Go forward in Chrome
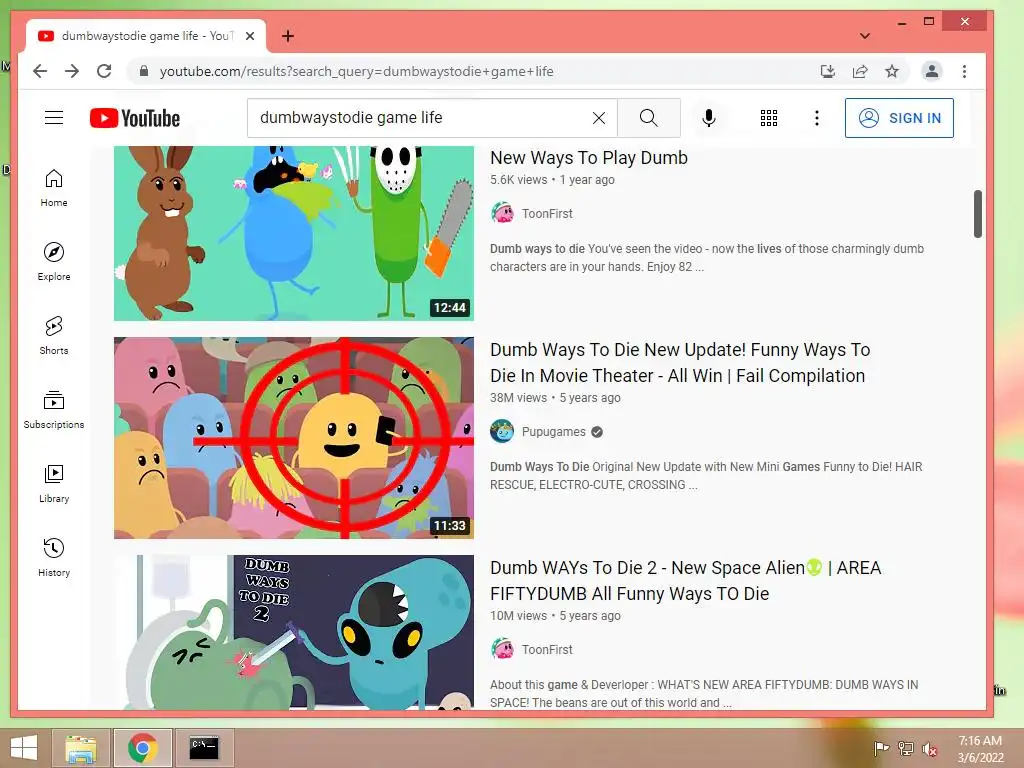 click(x=72, y=71)
